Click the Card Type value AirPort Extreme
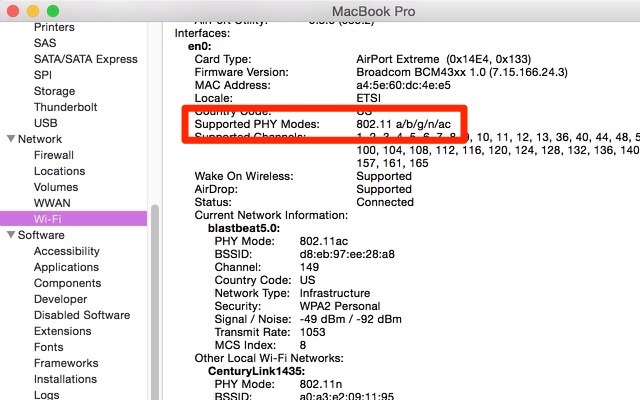Viewport: 640px width, 400px height. (x=444, y=59)
